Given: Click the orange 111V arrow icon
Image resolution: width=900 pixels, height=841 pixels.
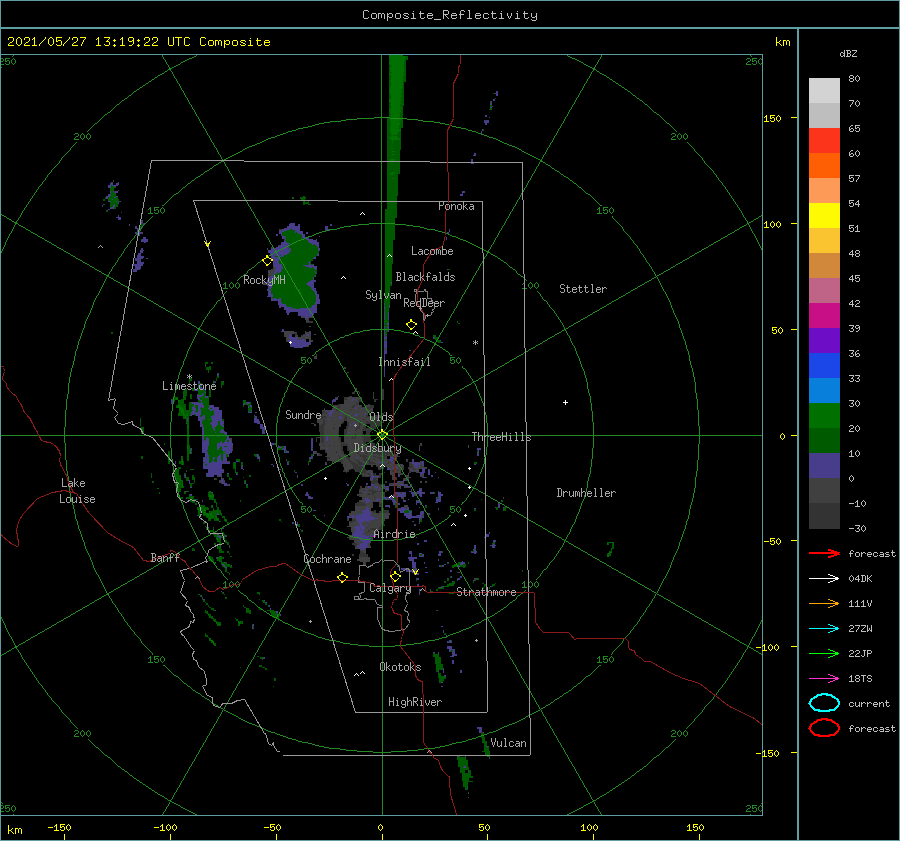Looking at the screenshot, I should tap(824, 603).
